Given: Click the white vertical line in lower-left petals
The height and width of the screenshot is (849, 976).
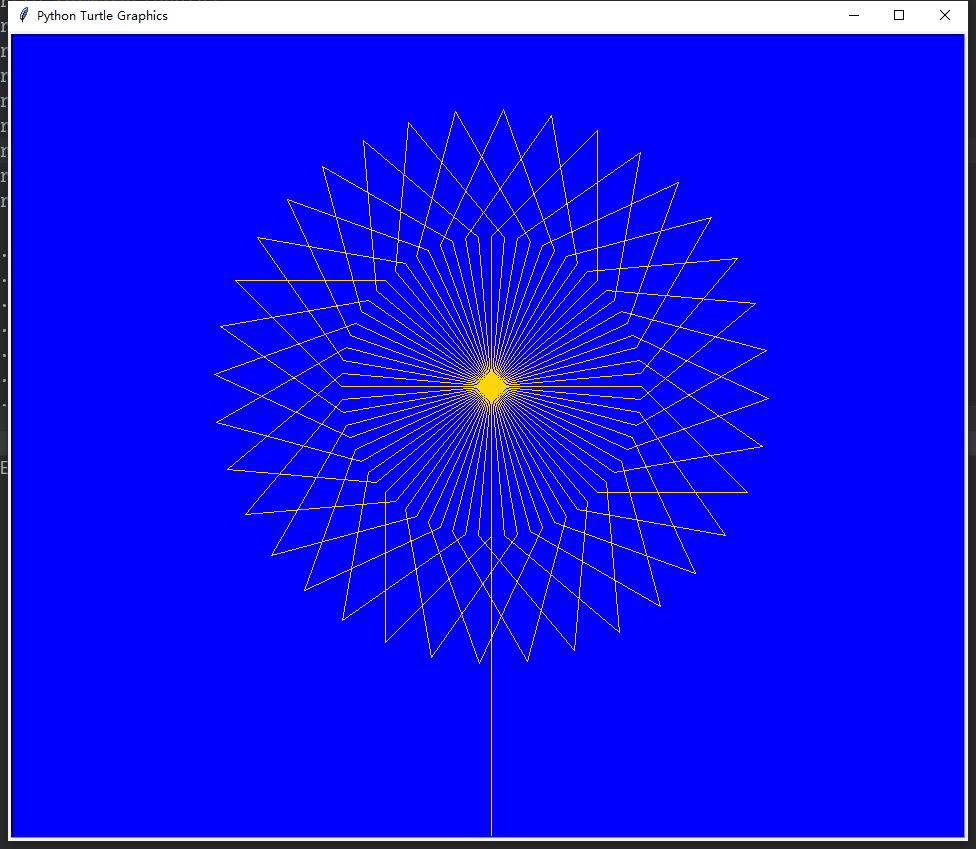Looking at the screenshot, I should [x=385, y=580].
